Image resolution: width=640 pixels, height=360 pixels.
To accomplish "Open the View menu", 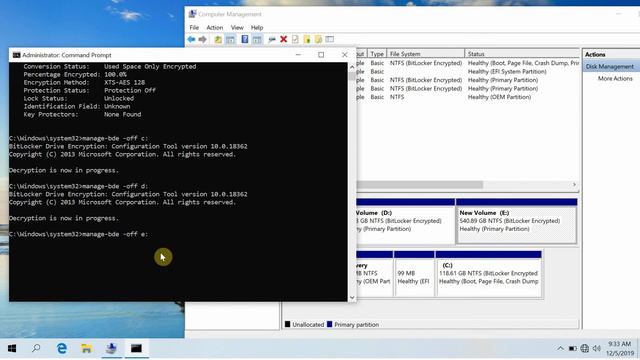I will (x=237, y=27).
